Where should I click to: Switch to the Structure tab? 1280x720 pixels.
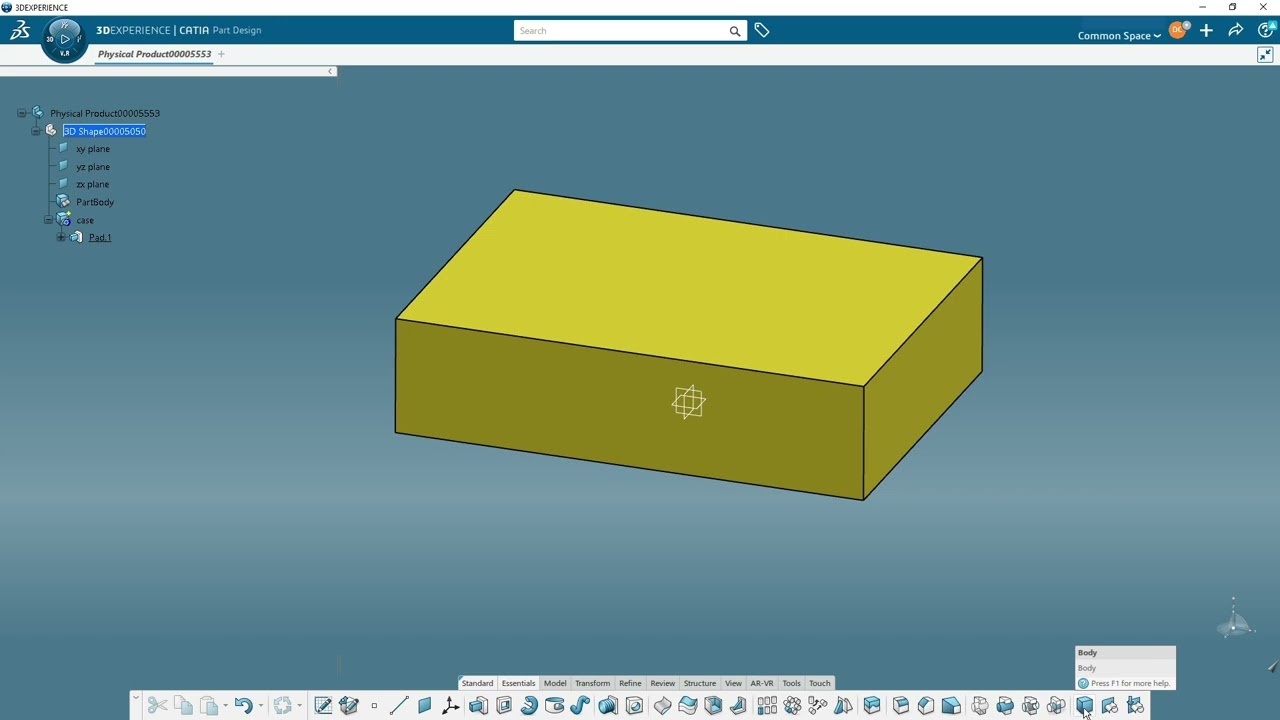700,683
